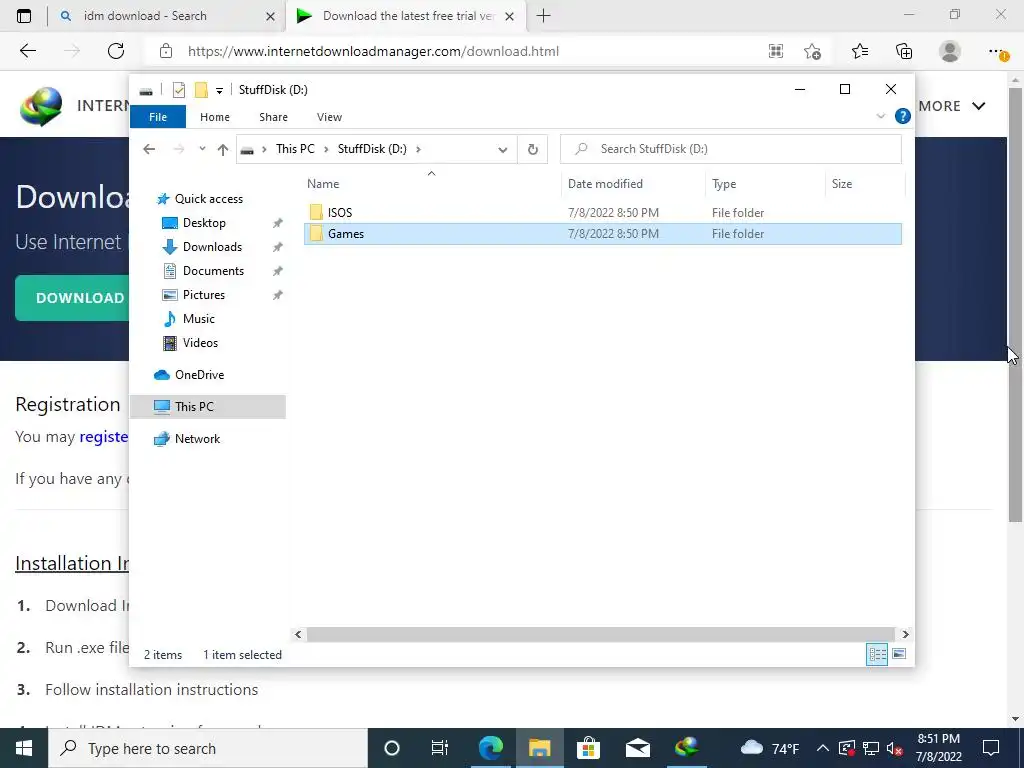Close the IDM download page tab
The height and width of the screenshot is (768, 1024).
[510, 16]
